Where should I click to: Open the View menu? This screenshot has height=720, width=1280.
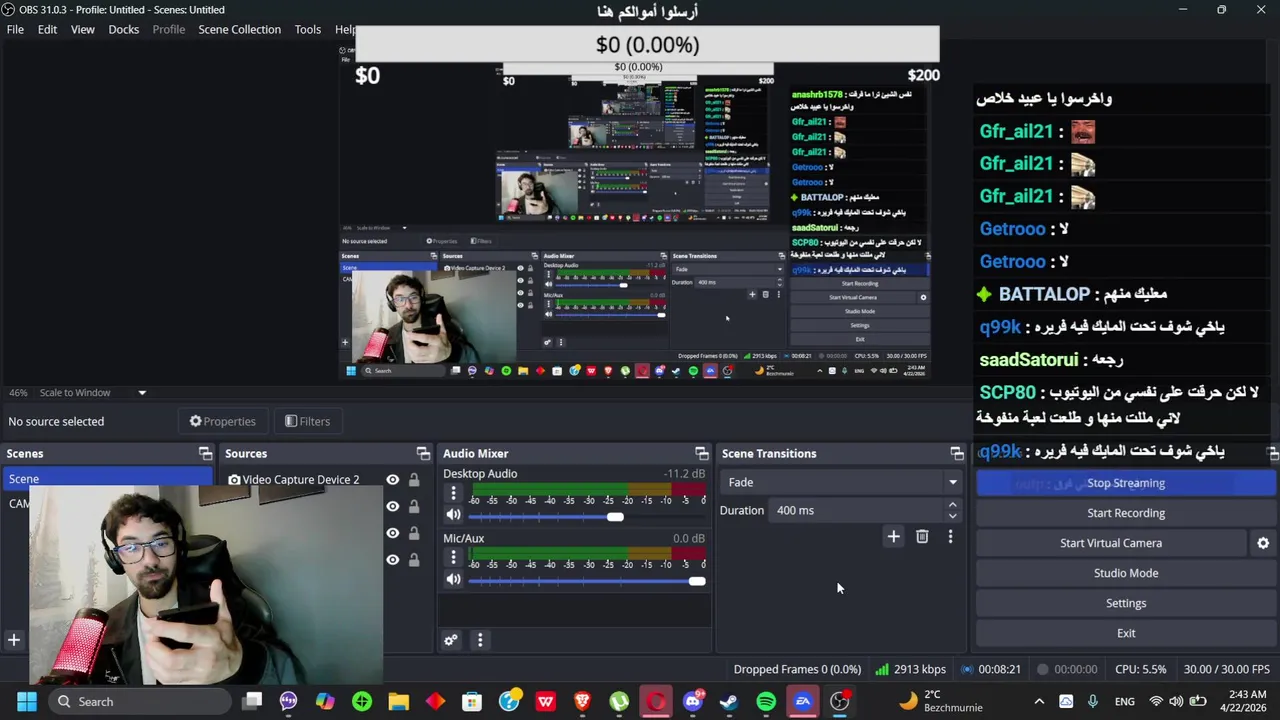83,29
